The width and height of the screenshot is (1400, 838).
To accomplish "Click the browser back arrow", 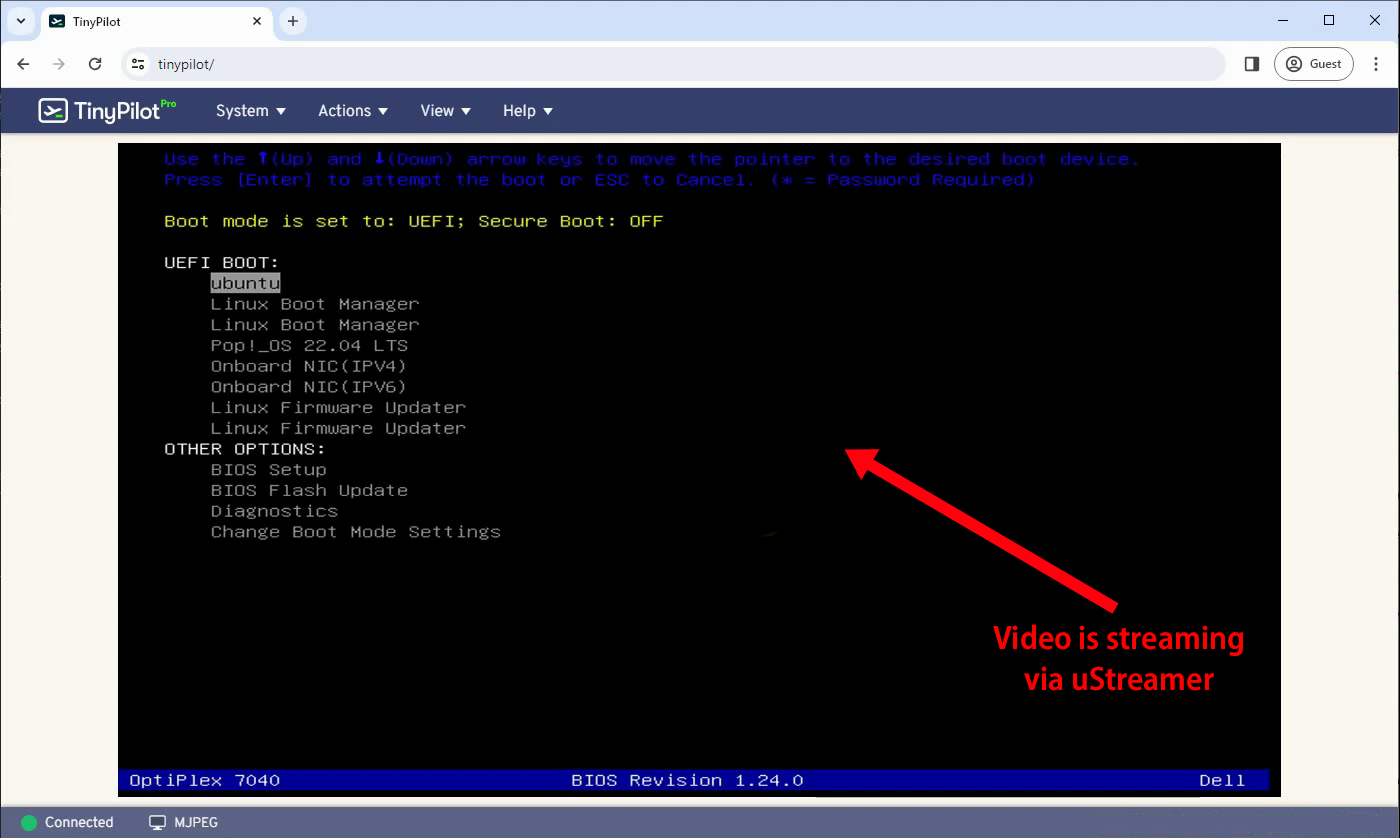I will pos(24,64).
